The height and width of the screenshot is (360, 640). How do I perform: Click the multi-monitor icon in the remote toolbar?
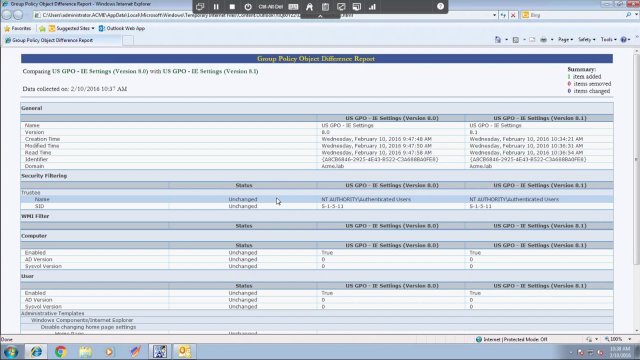pos(357,7)
